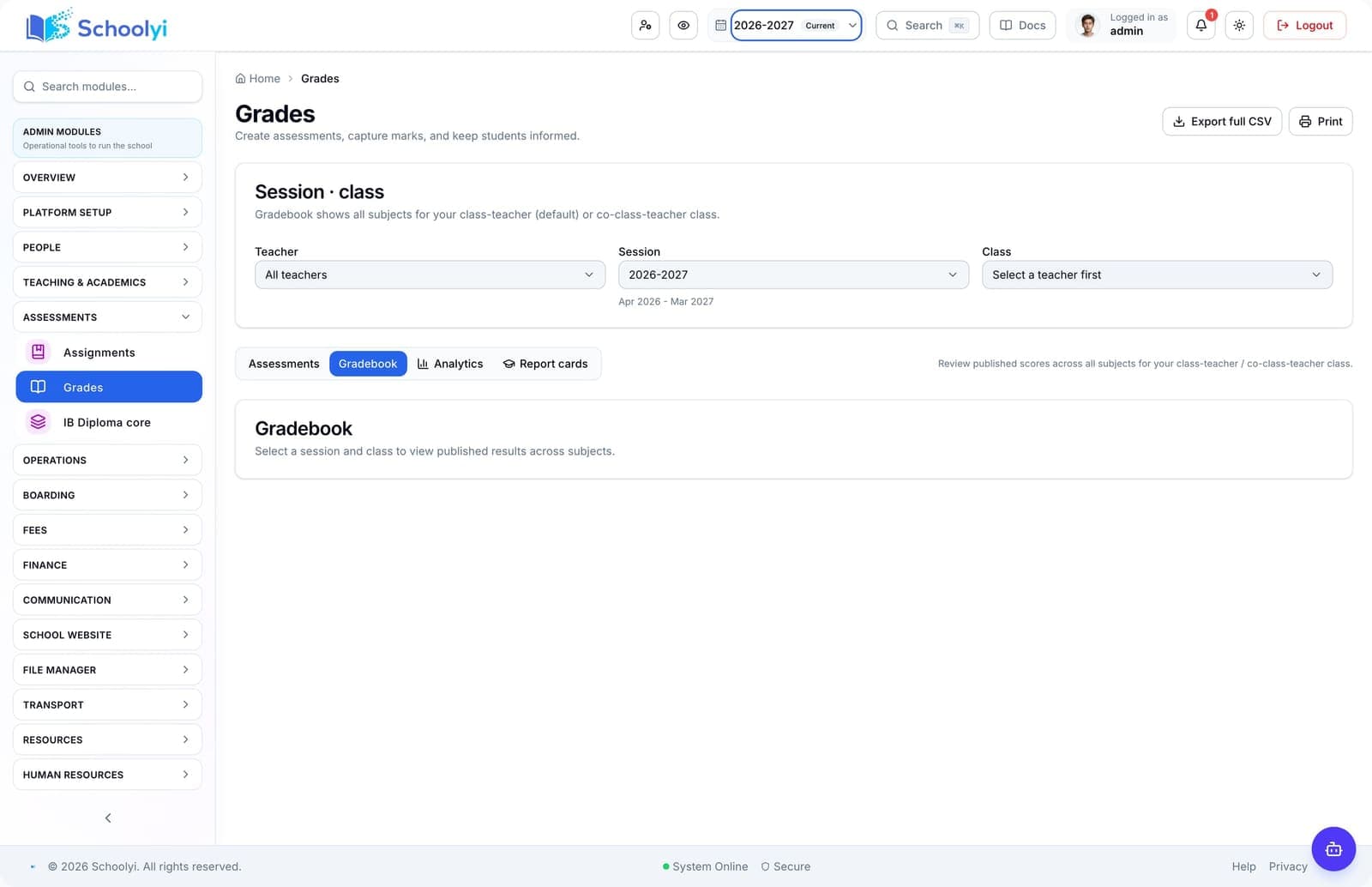Viewport: 1372px width, 887px height.
Task: Select the Grades sidebar item
Action: (109, 387)
